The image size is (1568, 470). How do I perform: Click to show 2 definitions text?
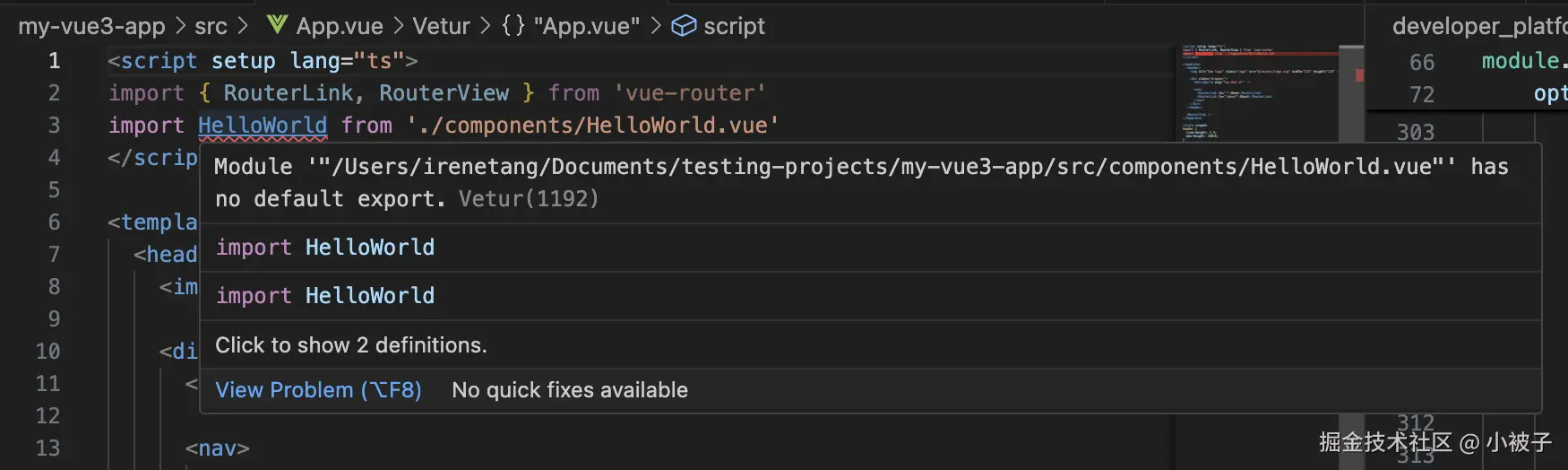350,345
